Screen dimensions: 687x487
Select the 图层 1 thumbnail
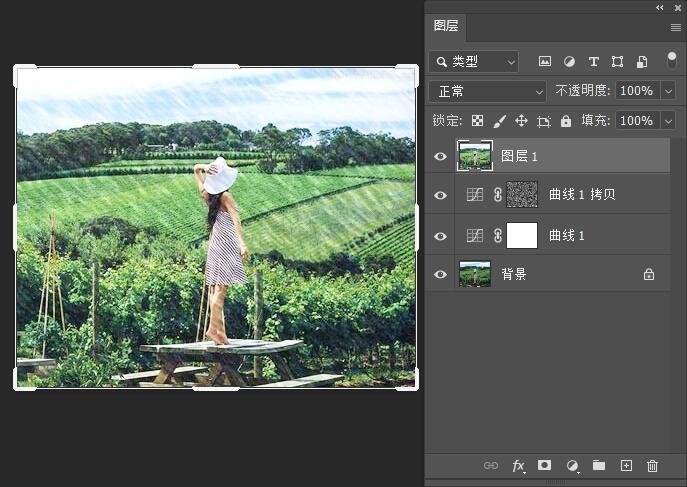[x=475, y=156]
